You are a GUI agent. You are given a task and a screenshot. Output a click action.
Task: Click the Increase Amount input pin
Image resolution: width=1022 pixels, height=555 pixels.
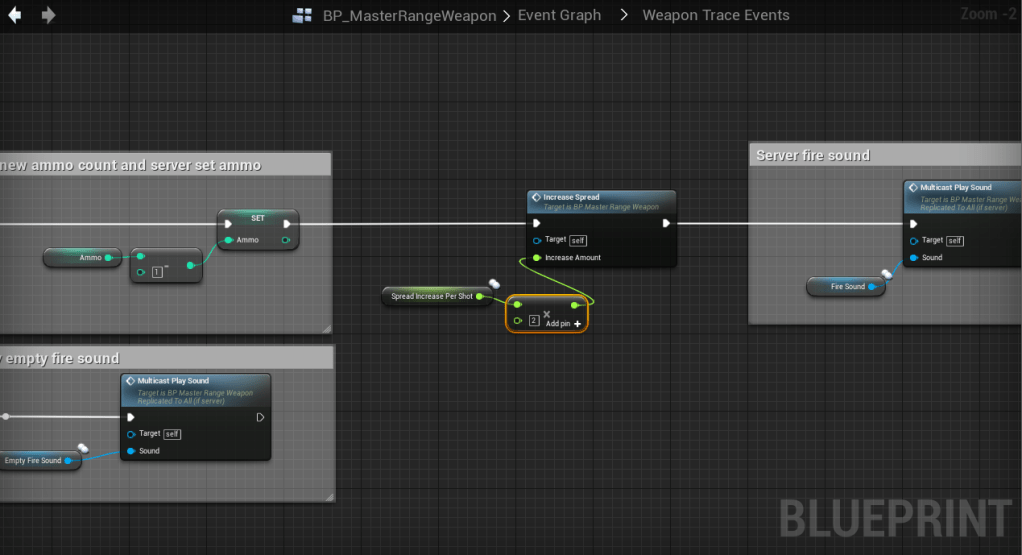coord(537,258)
